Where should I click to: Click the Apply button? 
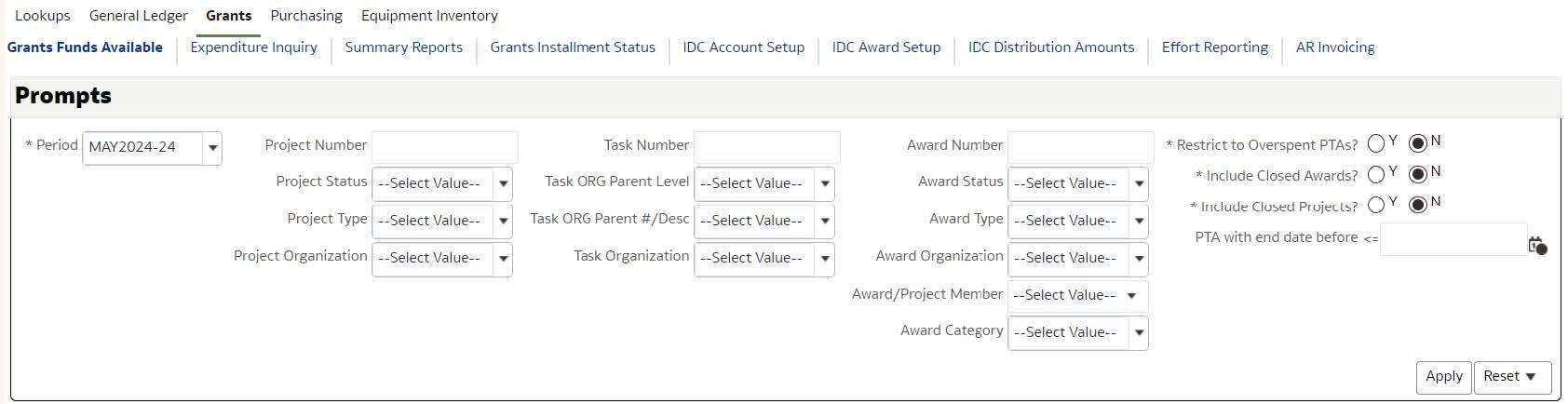[1443, 376]
